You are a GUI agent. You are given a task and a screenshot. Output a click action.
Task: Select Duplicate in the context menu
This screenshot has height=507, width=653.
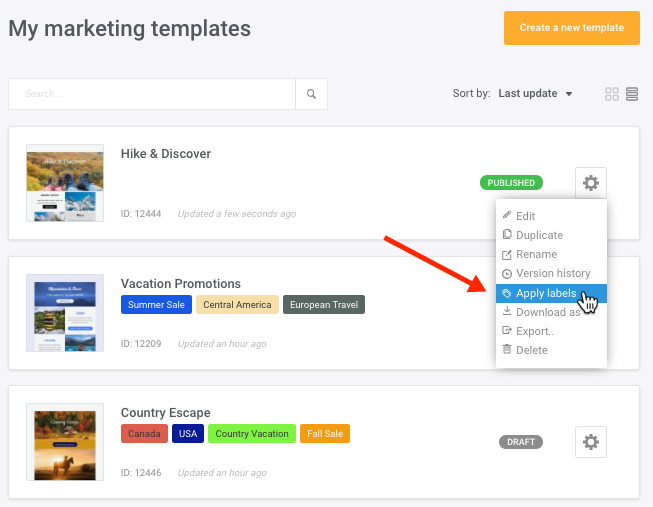point(539,235)
